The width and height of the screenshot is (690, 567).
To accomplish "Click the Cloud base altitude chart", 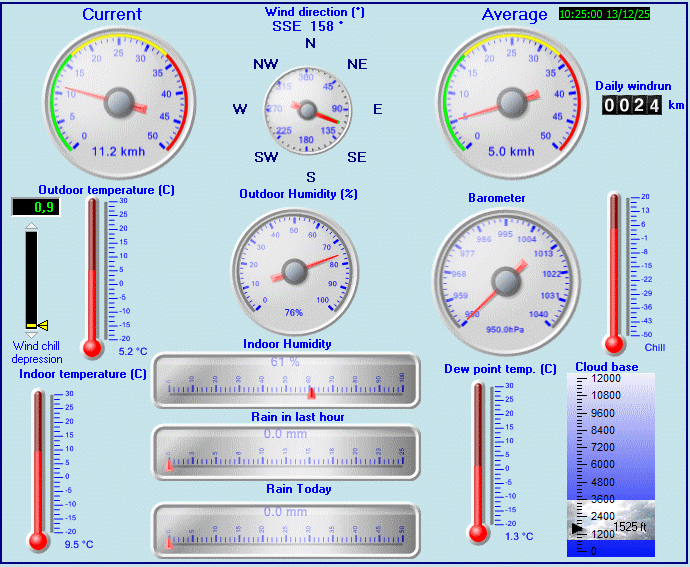I will click(x=611, y=464).
